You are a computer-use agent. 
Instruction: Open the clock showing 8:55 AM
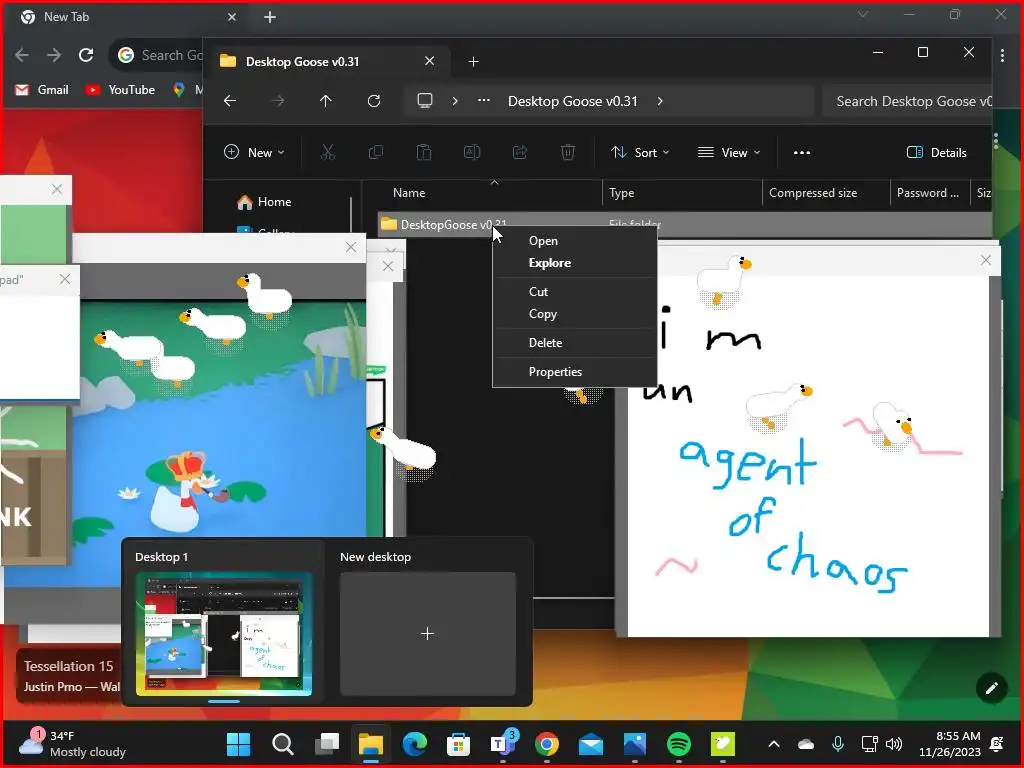tap(950, 744)
